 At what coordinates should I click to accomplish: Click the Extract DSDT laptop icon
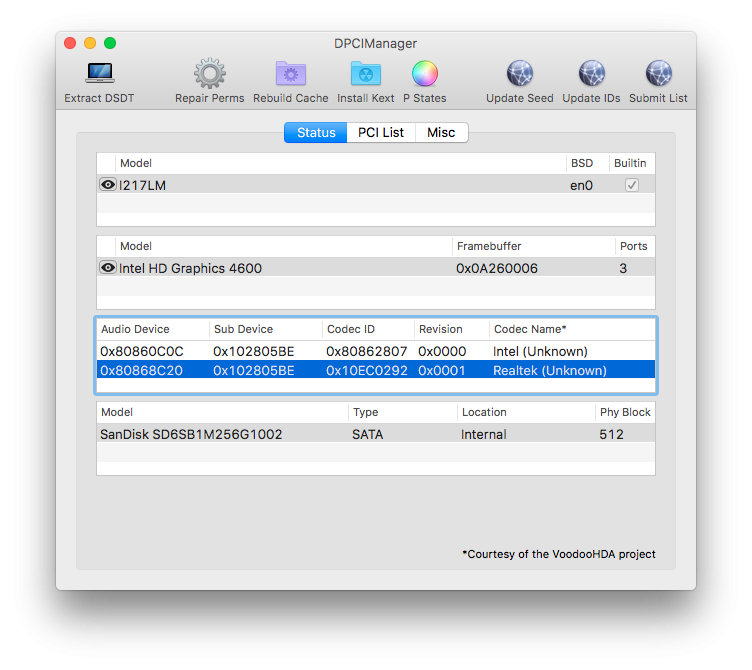(x=99, y=74)
